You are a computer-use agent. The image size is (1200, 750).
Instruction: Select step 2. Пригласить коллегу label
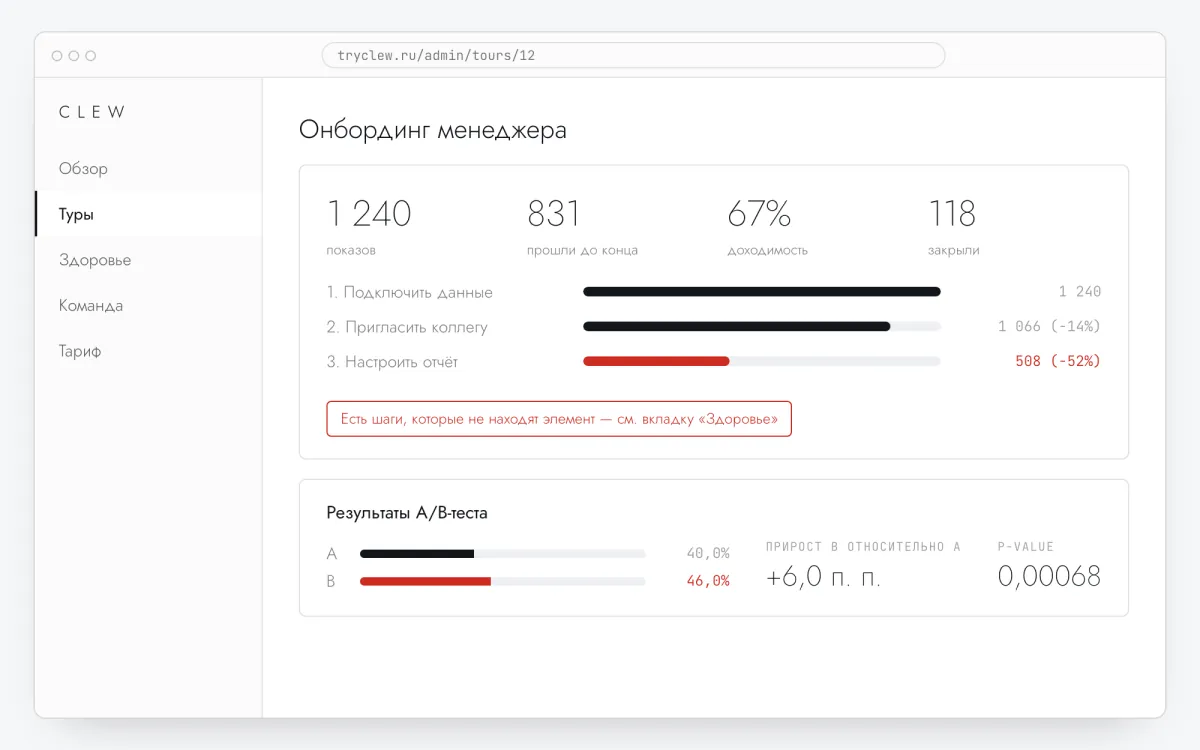click(407, 327)
